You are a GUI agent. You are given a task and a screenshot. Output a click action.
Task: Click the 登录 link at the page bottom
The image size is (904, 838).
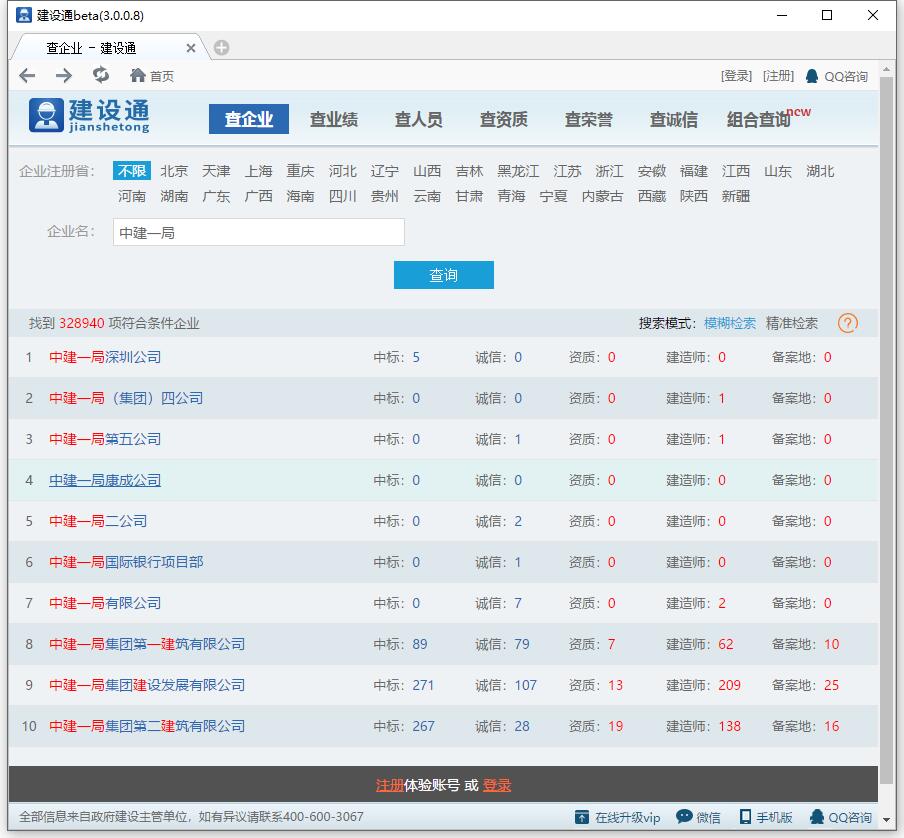pos(498,786)
